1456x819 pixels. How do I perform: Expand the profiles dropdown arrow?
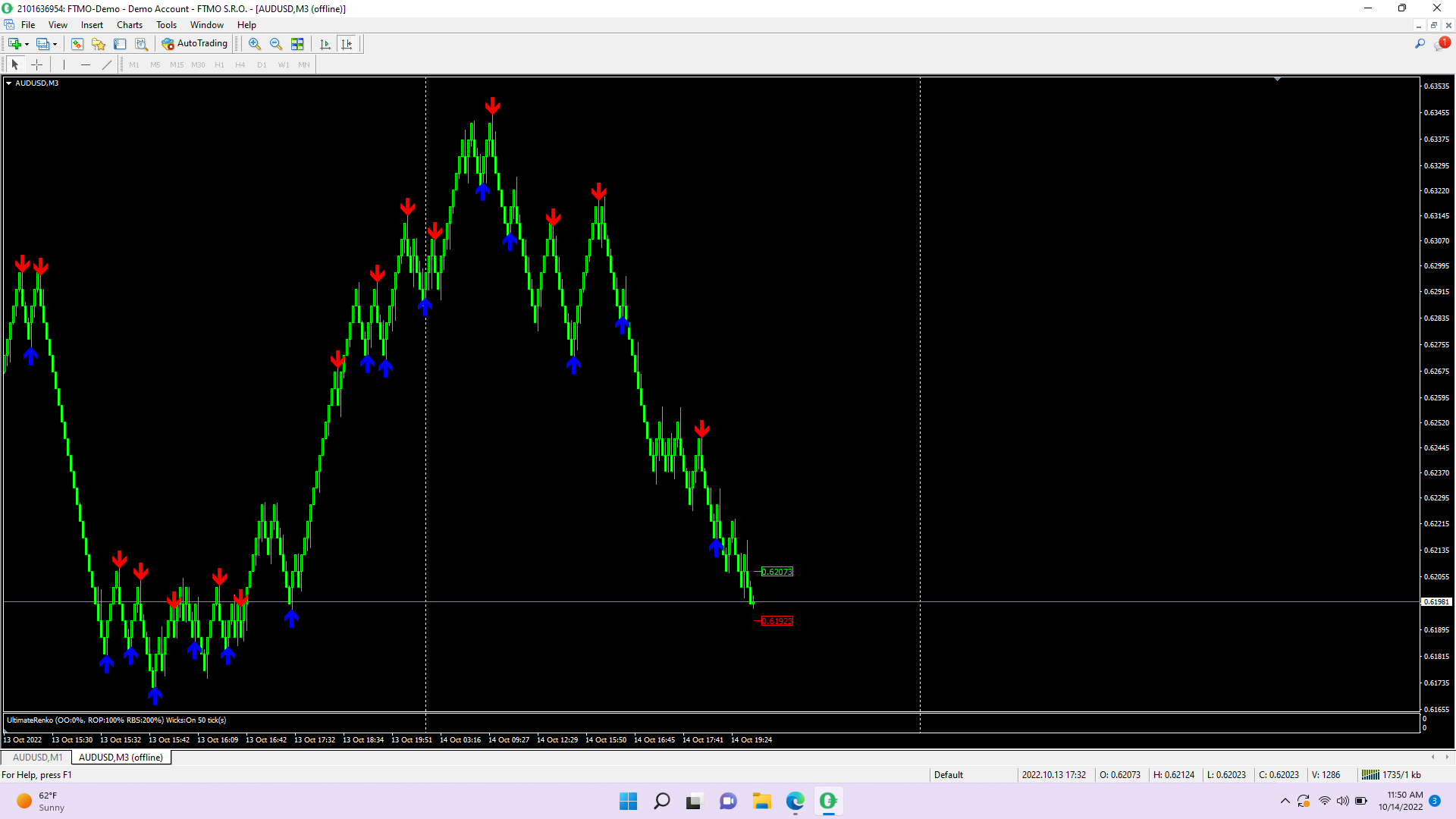(55, 44)
